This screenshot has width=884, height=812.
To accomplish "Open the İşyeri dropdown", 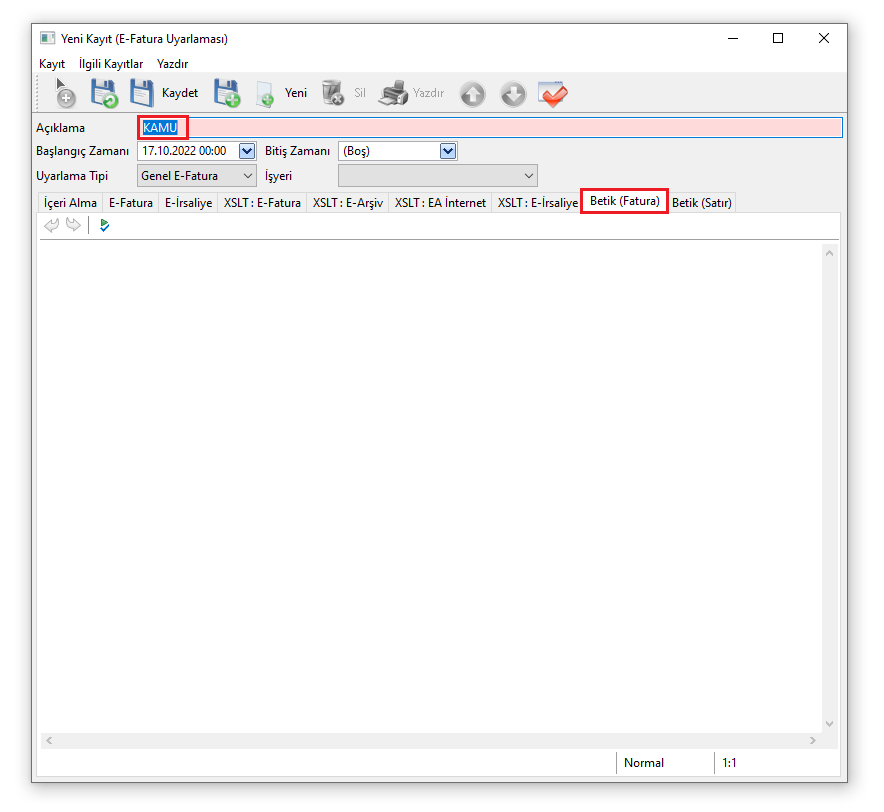I will pos(437,176).
